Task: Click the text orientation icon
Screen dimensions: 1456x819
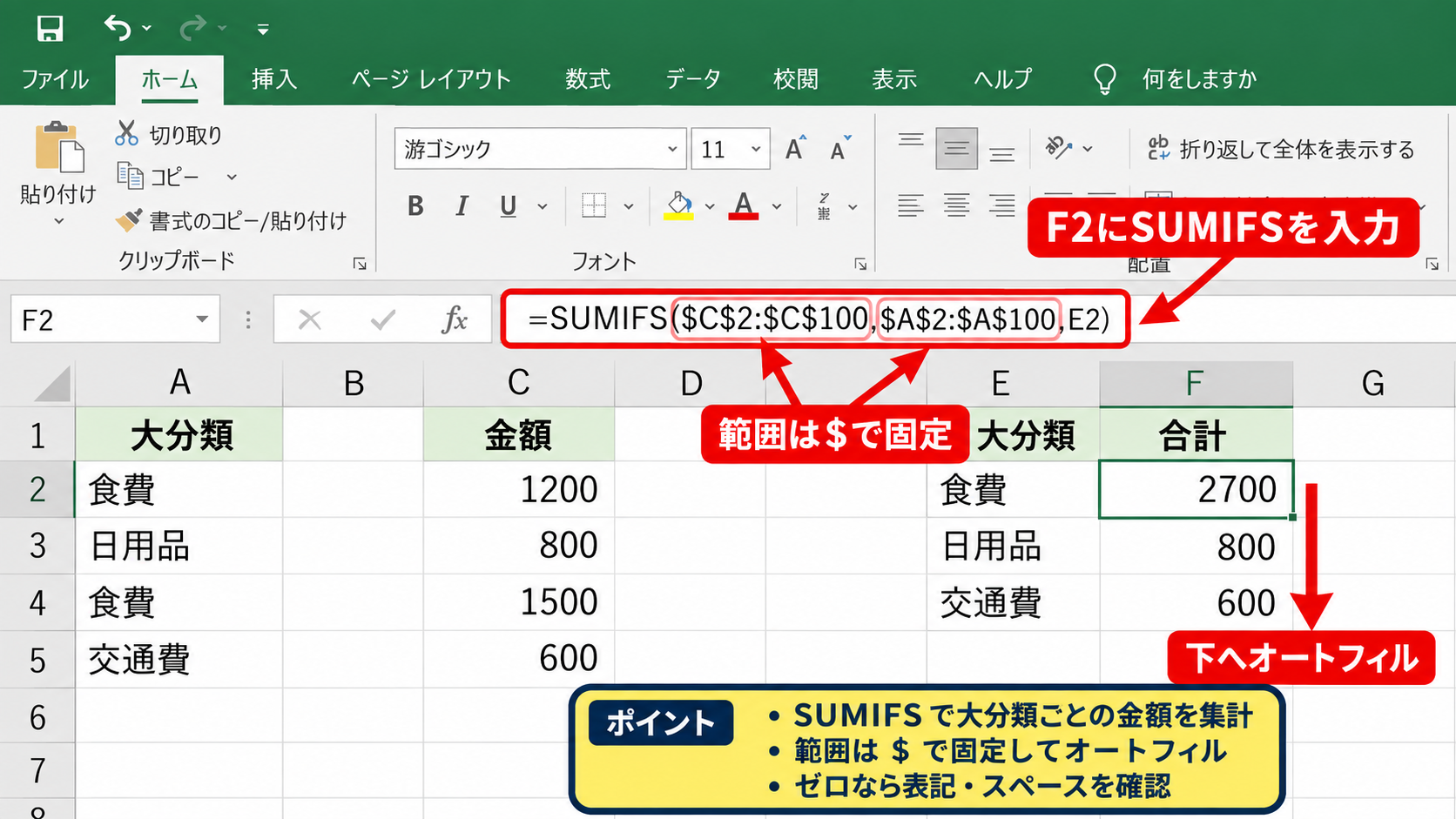Action: point(1059,148)
